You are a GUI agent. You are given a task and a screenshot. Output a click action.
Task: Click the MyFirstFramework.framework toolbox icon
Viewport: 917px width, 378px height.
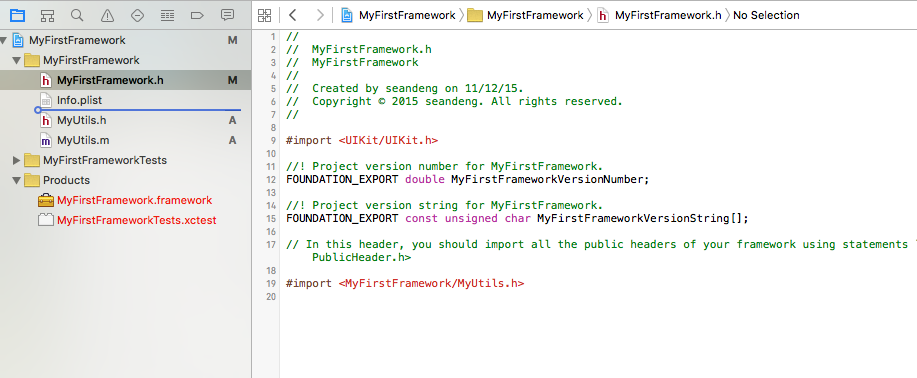(x=46, y=200)
